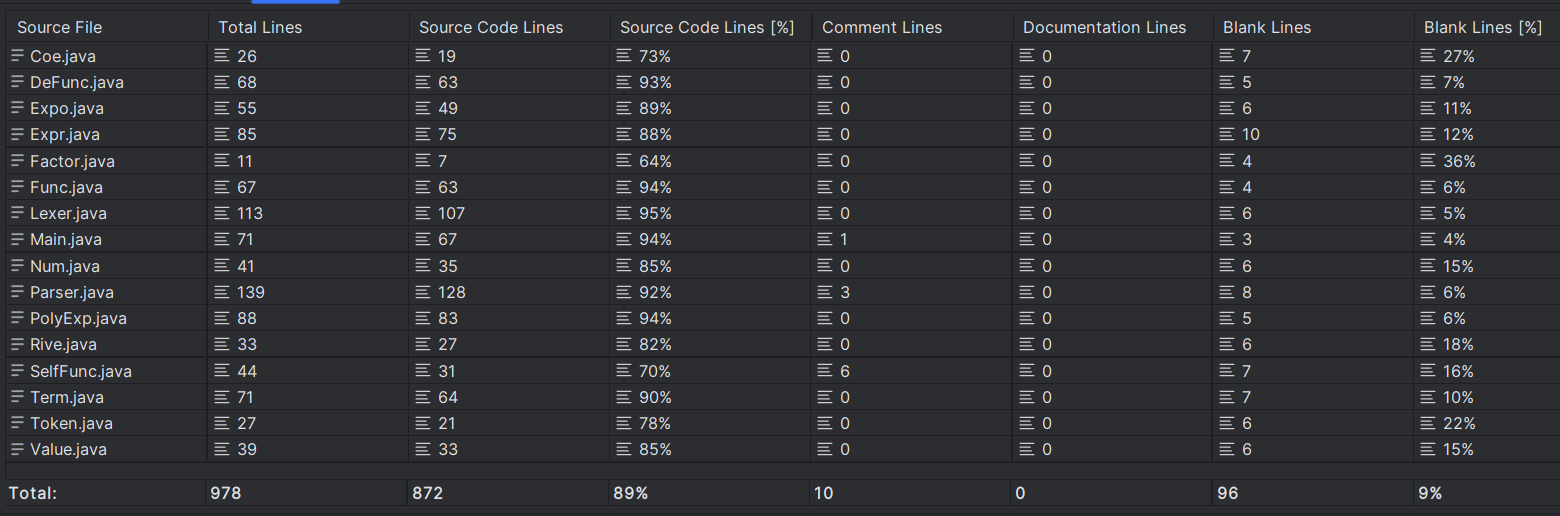
Task: Click the Total: row label
Action: (x=33, y=493)
